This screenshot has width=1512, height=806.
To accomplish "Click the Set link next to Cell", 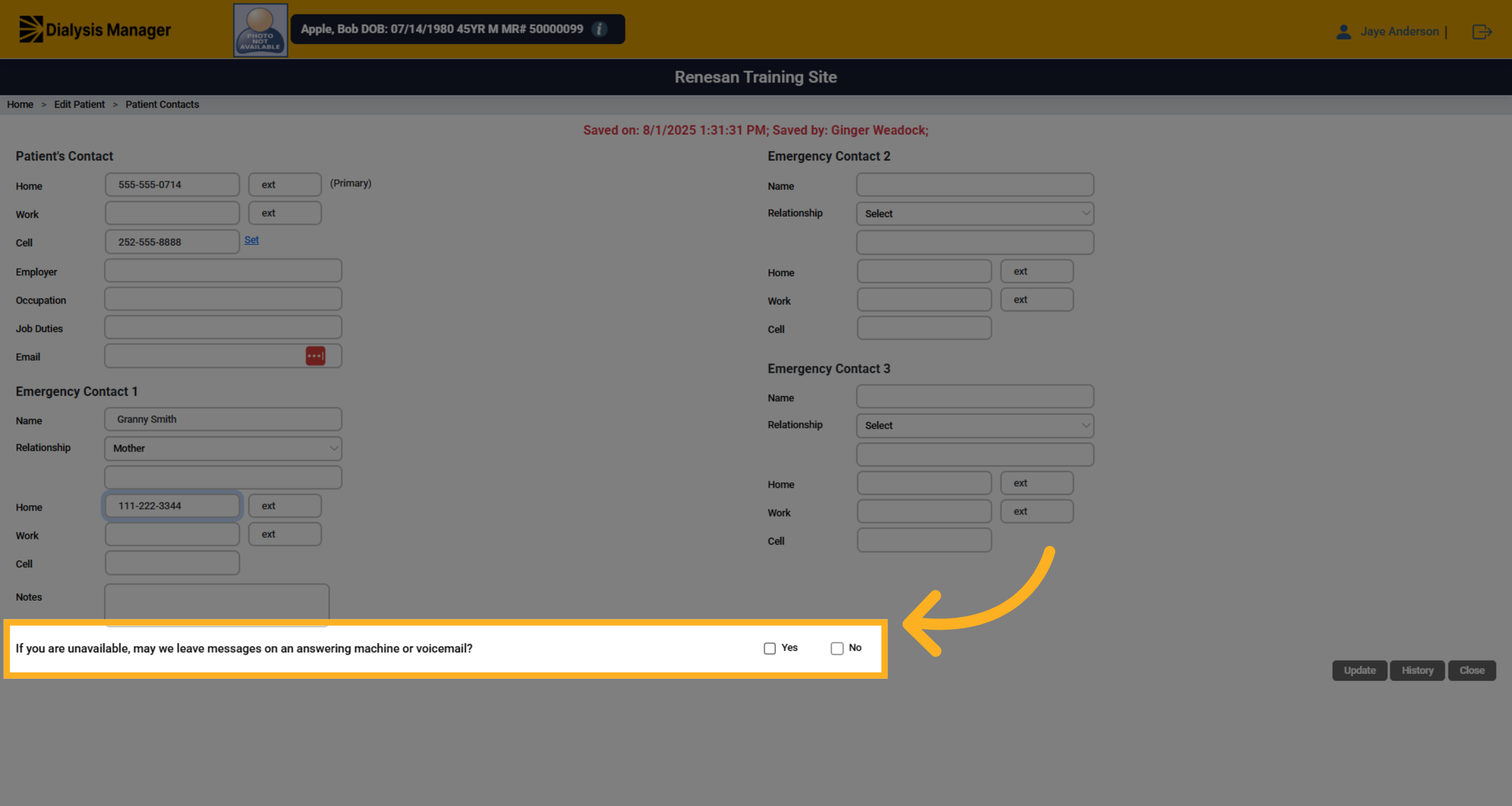I will click(x=251, y=240).
